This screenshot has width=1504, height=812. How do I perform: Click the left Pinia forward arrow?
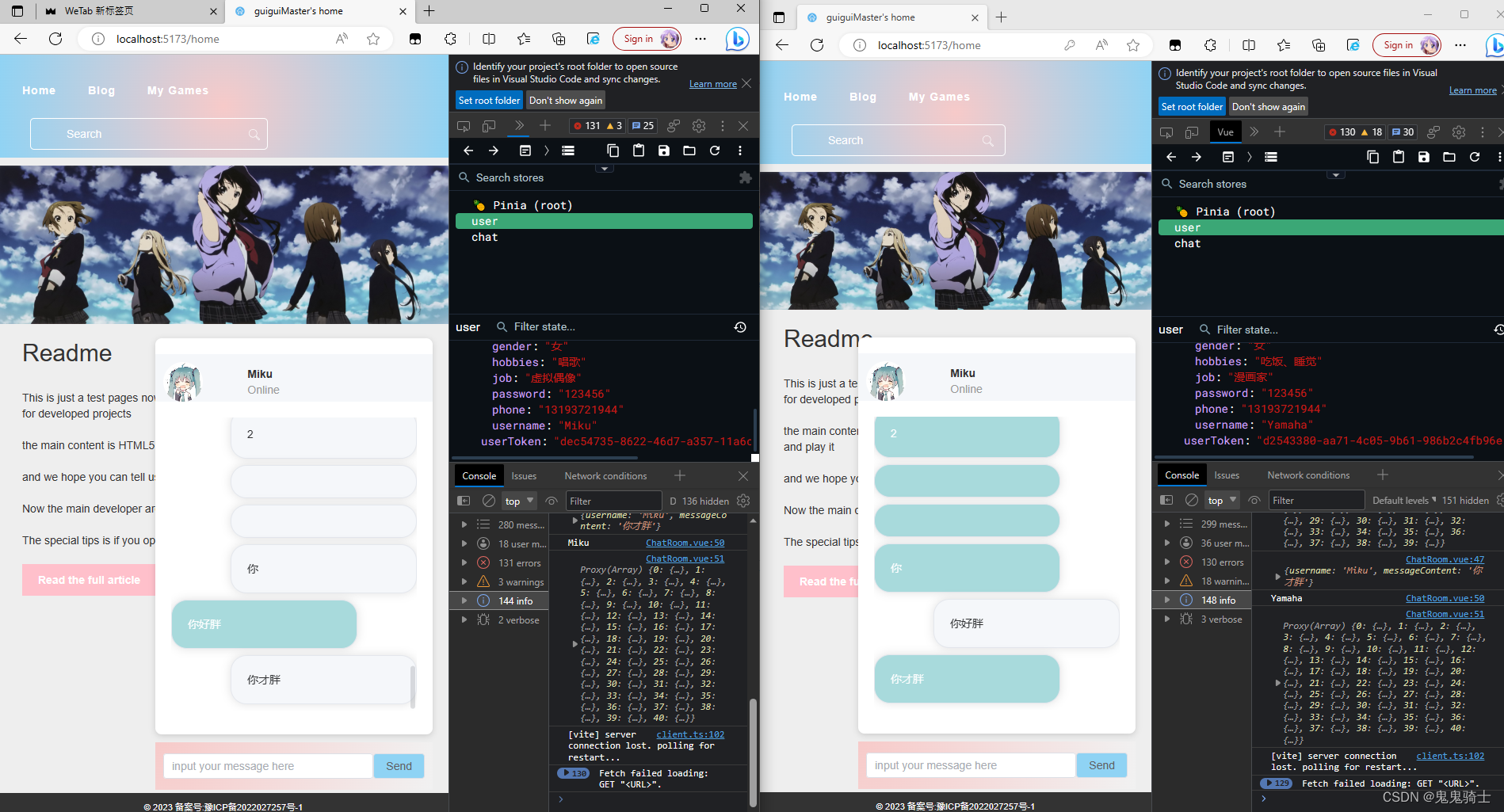point(494,151)
